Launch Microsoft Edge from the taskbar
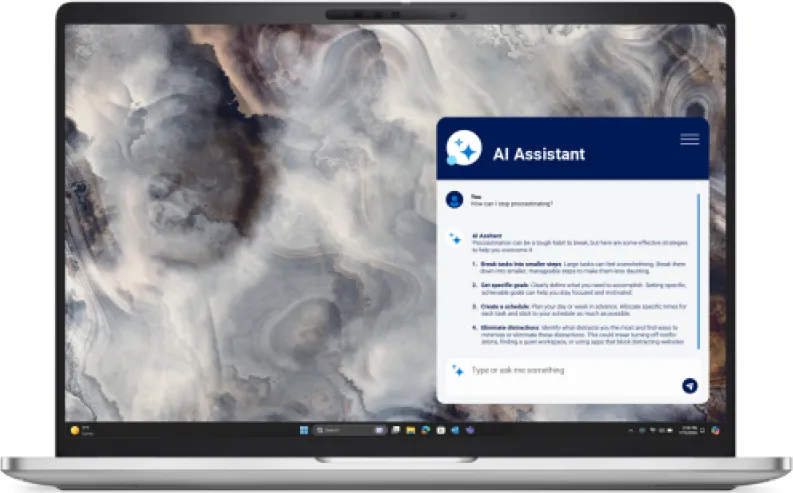 426,430
